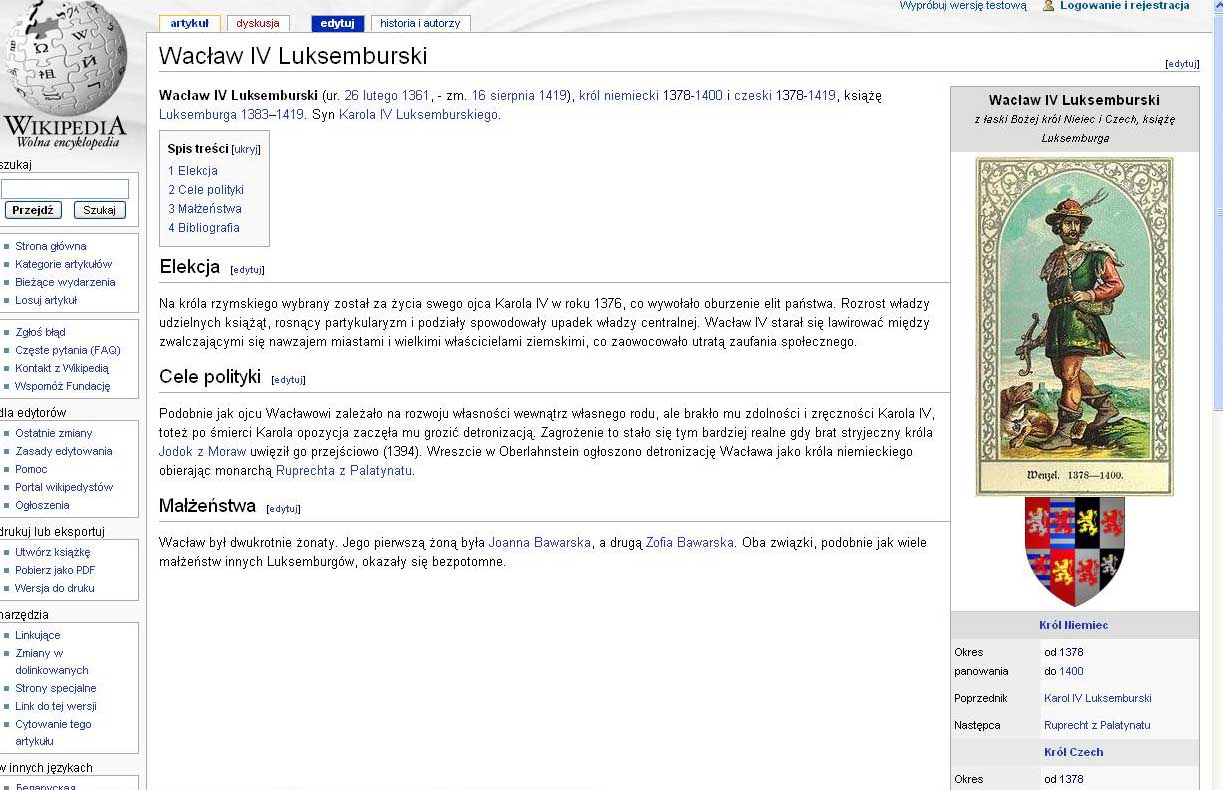The image size is (1223, 790).
Task: Jump to Bibliografia in the contents box
Action: click(204, 228)
